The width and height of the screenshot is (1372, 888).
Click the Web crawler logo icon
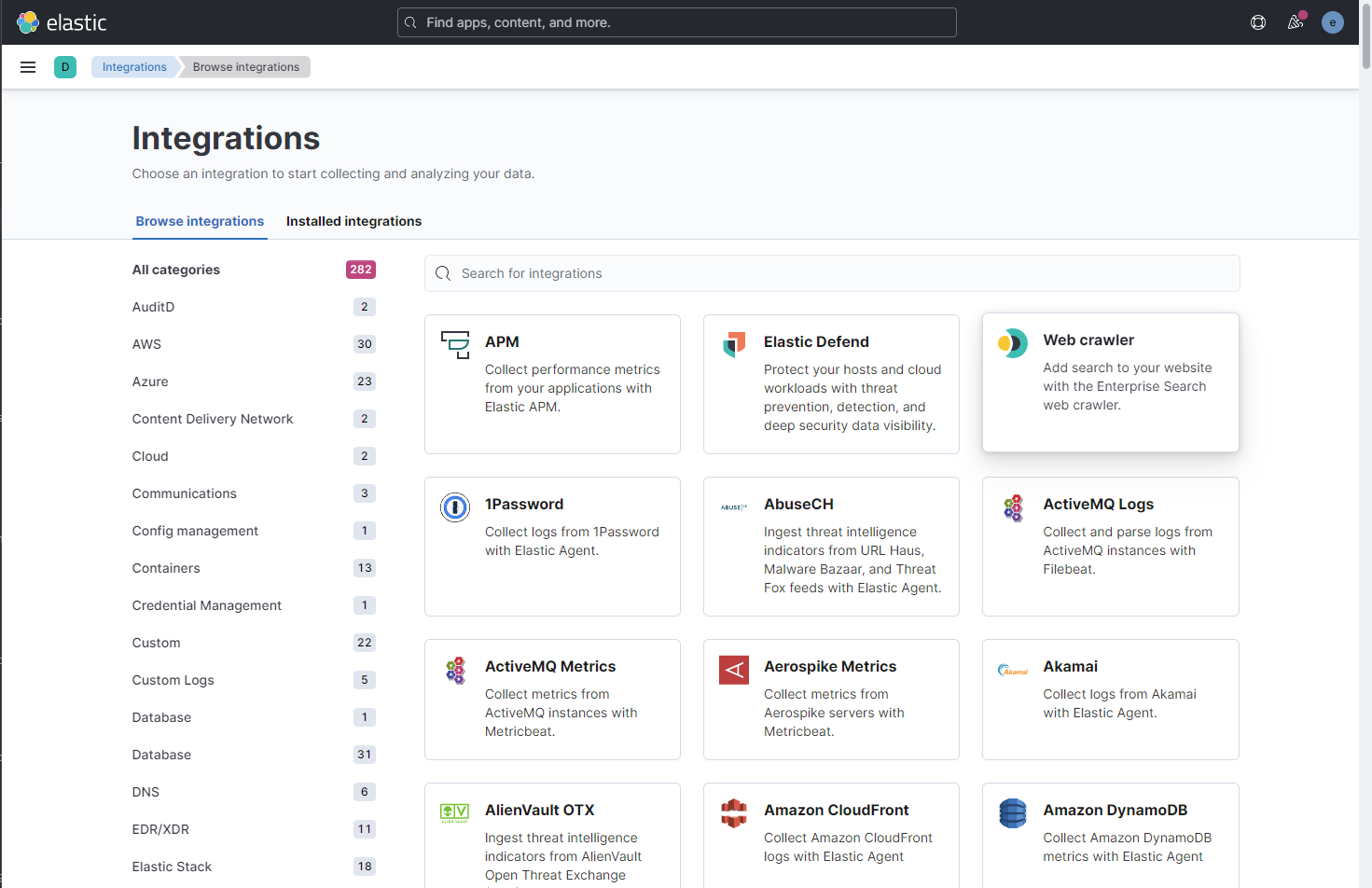pos(1013,342)
